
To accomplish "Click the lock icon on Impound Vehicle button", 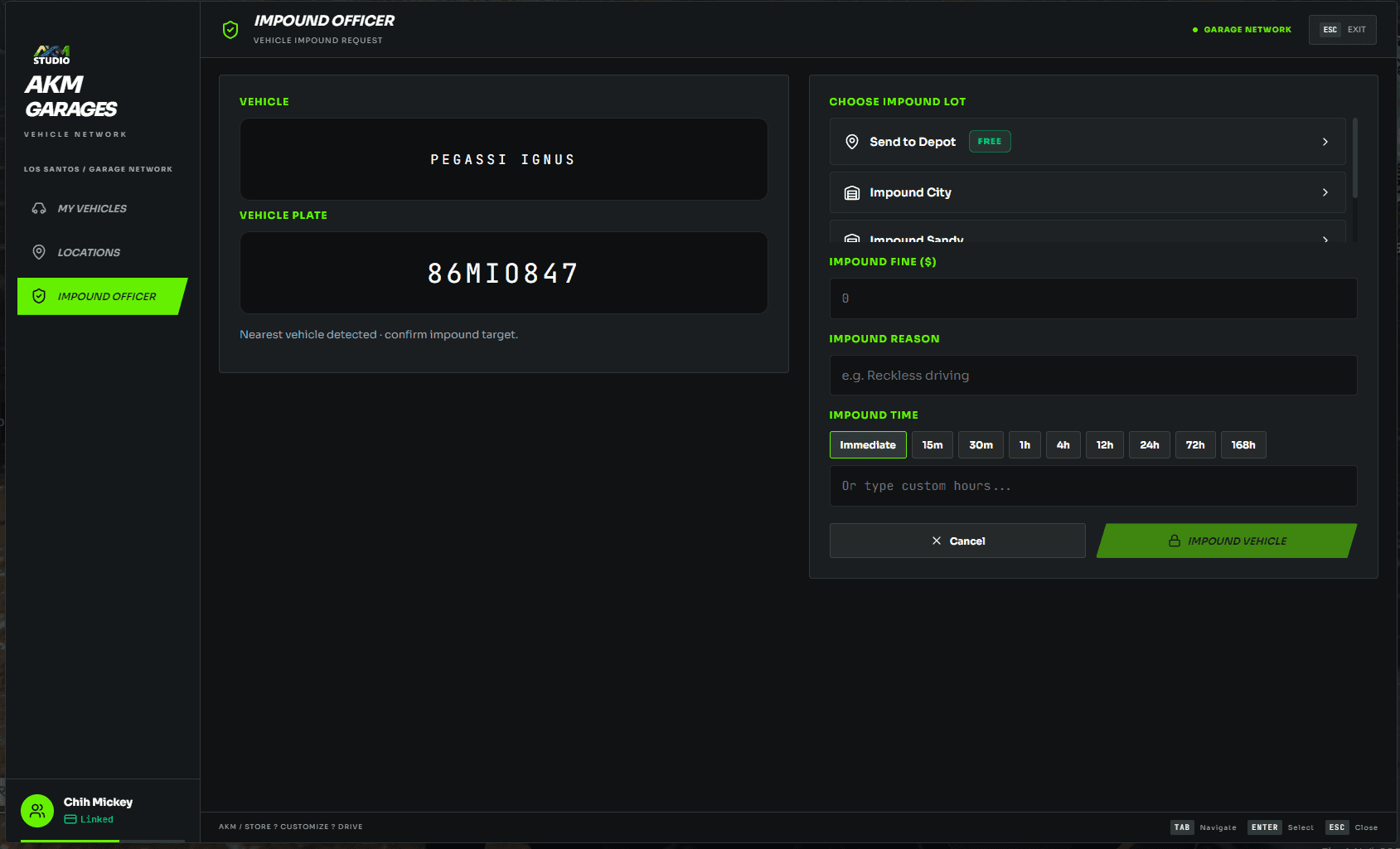I will [x=1175, y=541].
